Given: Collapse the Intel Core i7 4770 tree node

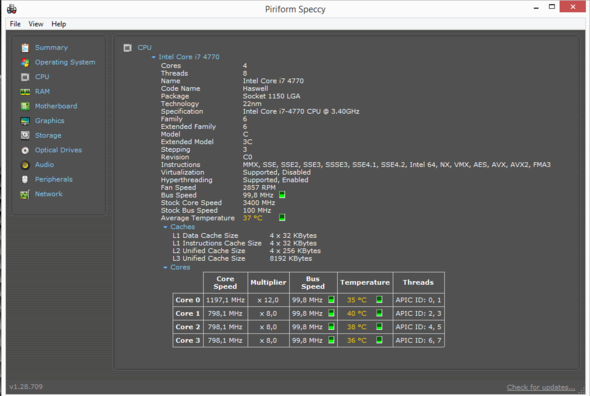Looking at the screenshot, I should [x=154, y=57].
